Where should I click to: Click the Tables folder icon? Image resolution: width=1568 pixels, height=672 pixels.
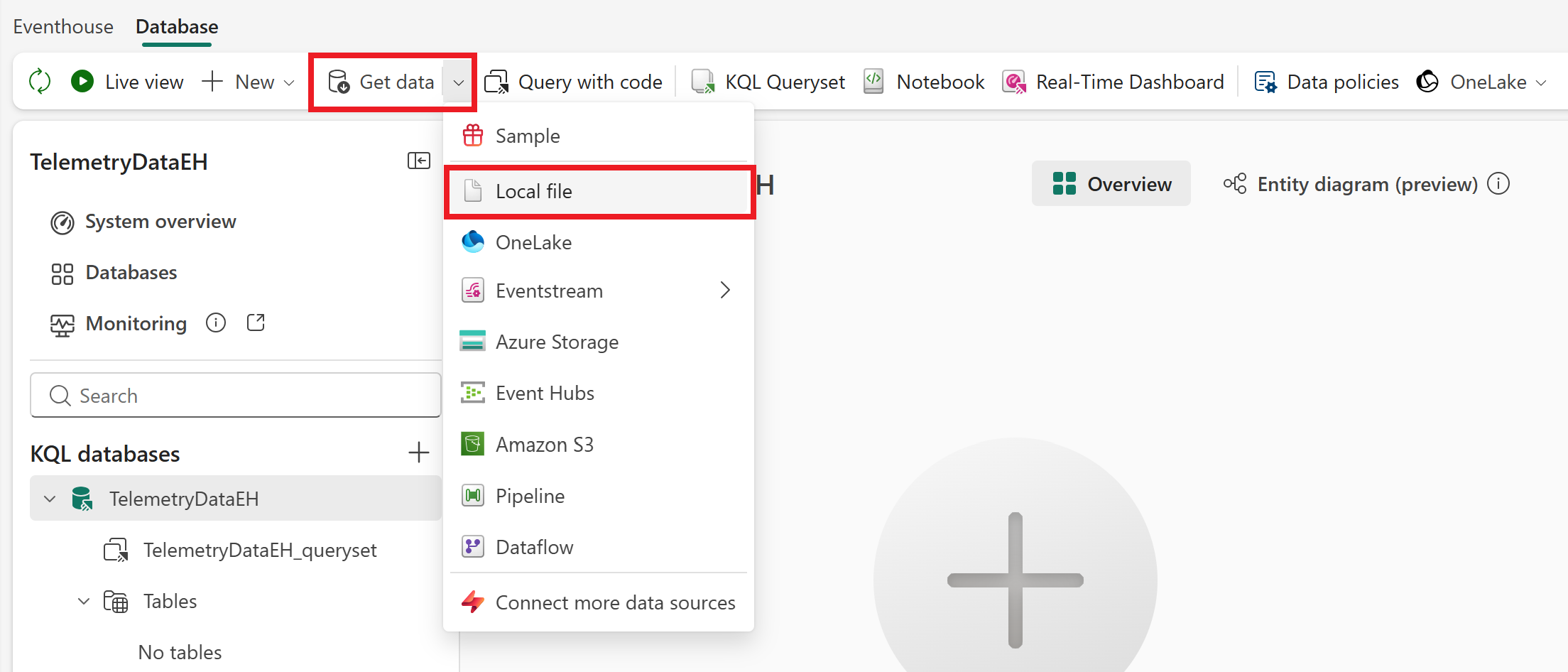point(116,602)
